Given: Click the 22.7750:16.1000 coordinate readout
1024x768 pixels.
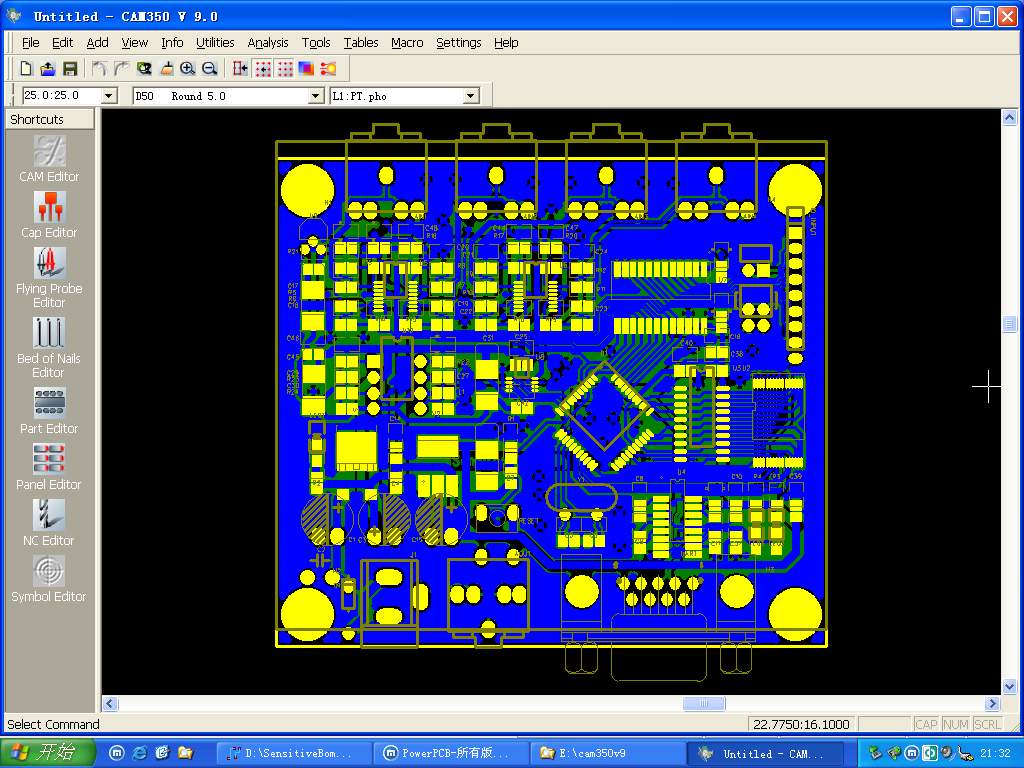Looking at the screenshot, I should [x=801, y=724].
